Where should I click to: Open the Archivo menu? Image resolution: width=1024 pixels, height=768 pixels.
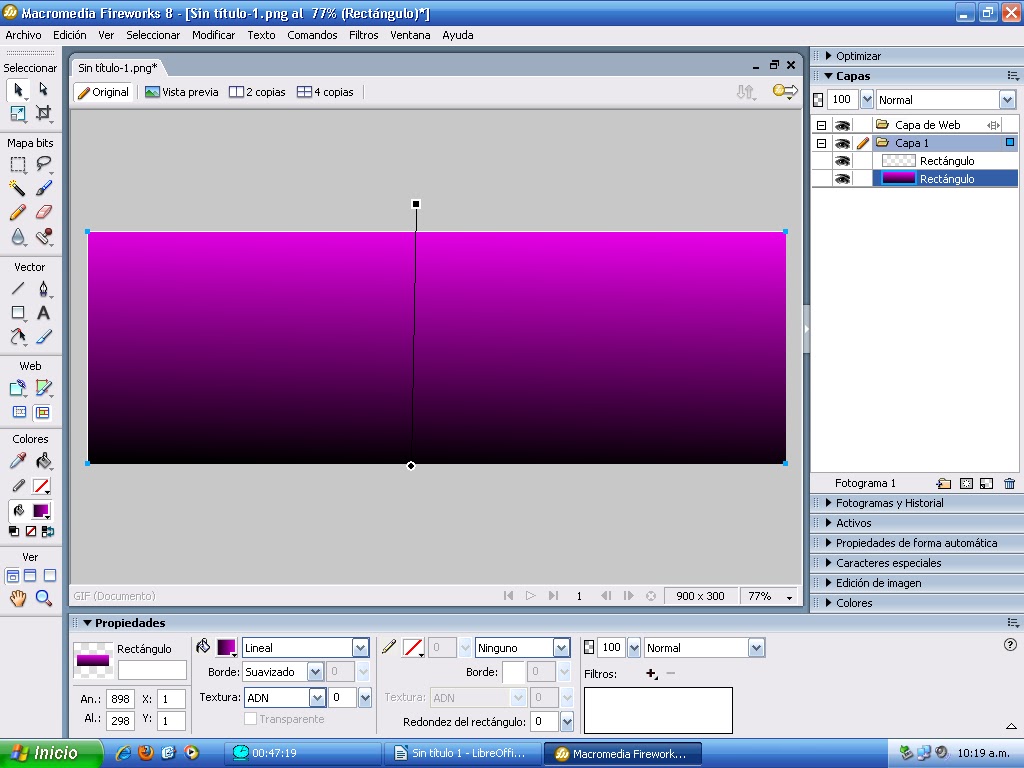[24, 35]
